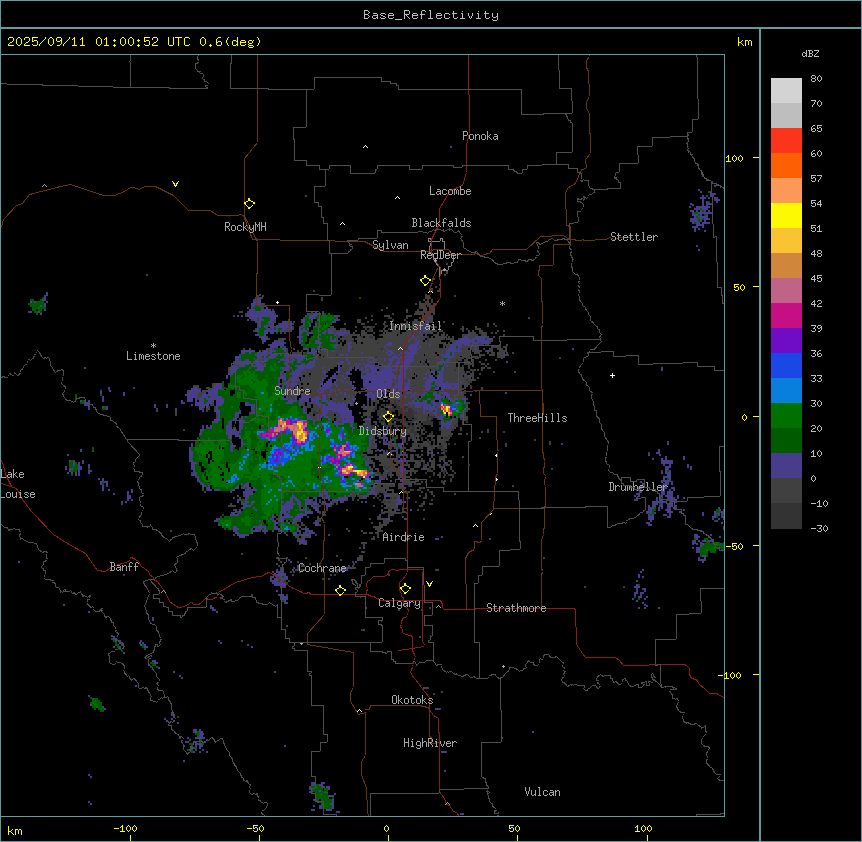Click the RedDeer label

pos(440,255)
